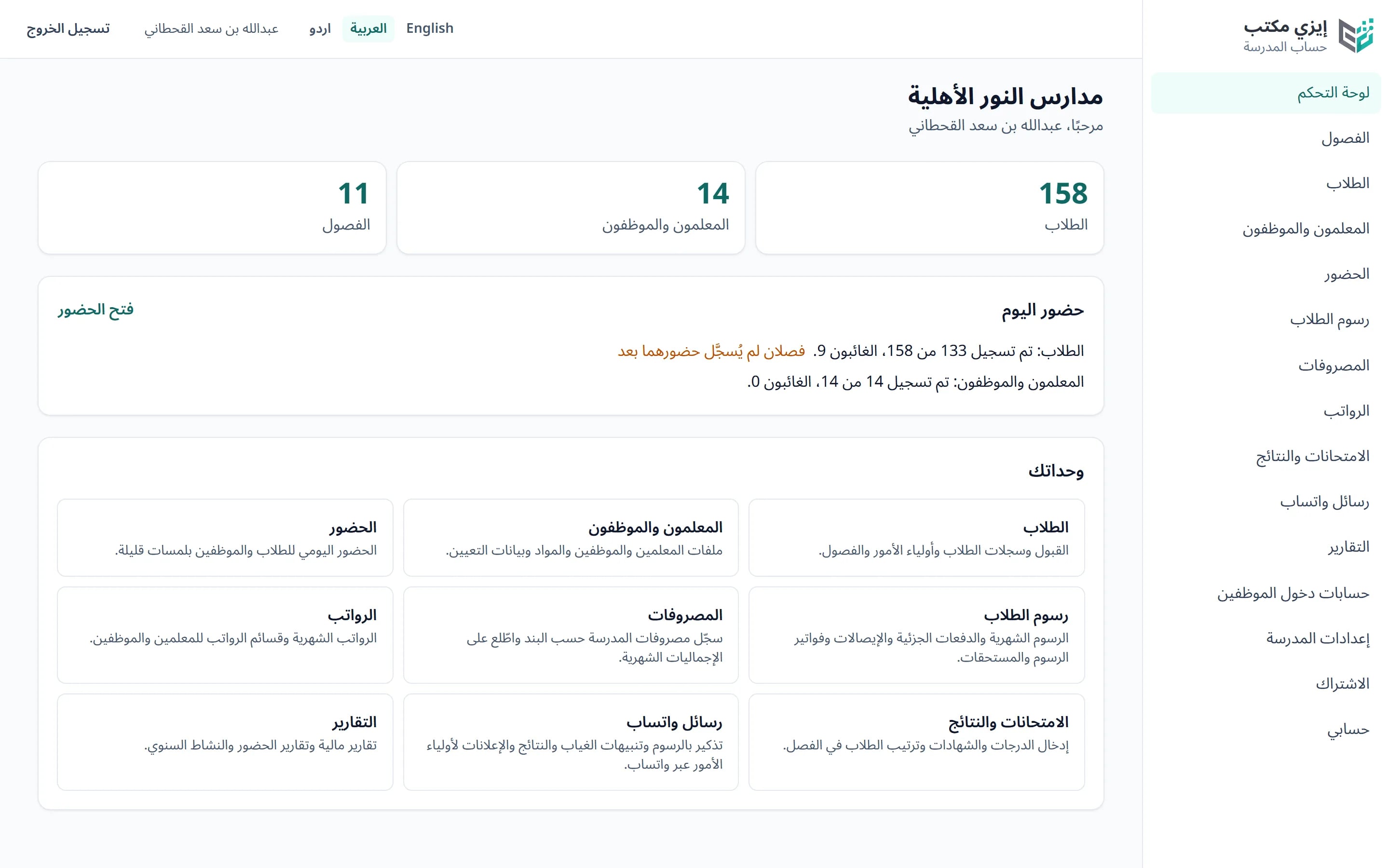The height and width of the screenshot is (868, 1389).
Task: Click the وحداتك section heading
Action: pyautogui.click(x=1056, y=471)
